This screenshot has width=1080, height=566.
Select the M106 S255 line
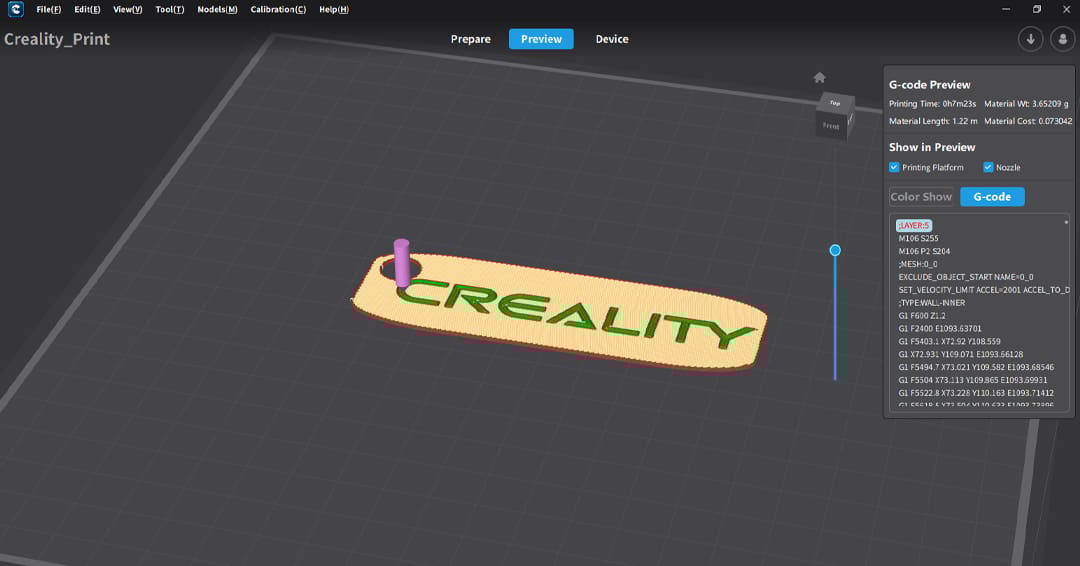point(918,238)
